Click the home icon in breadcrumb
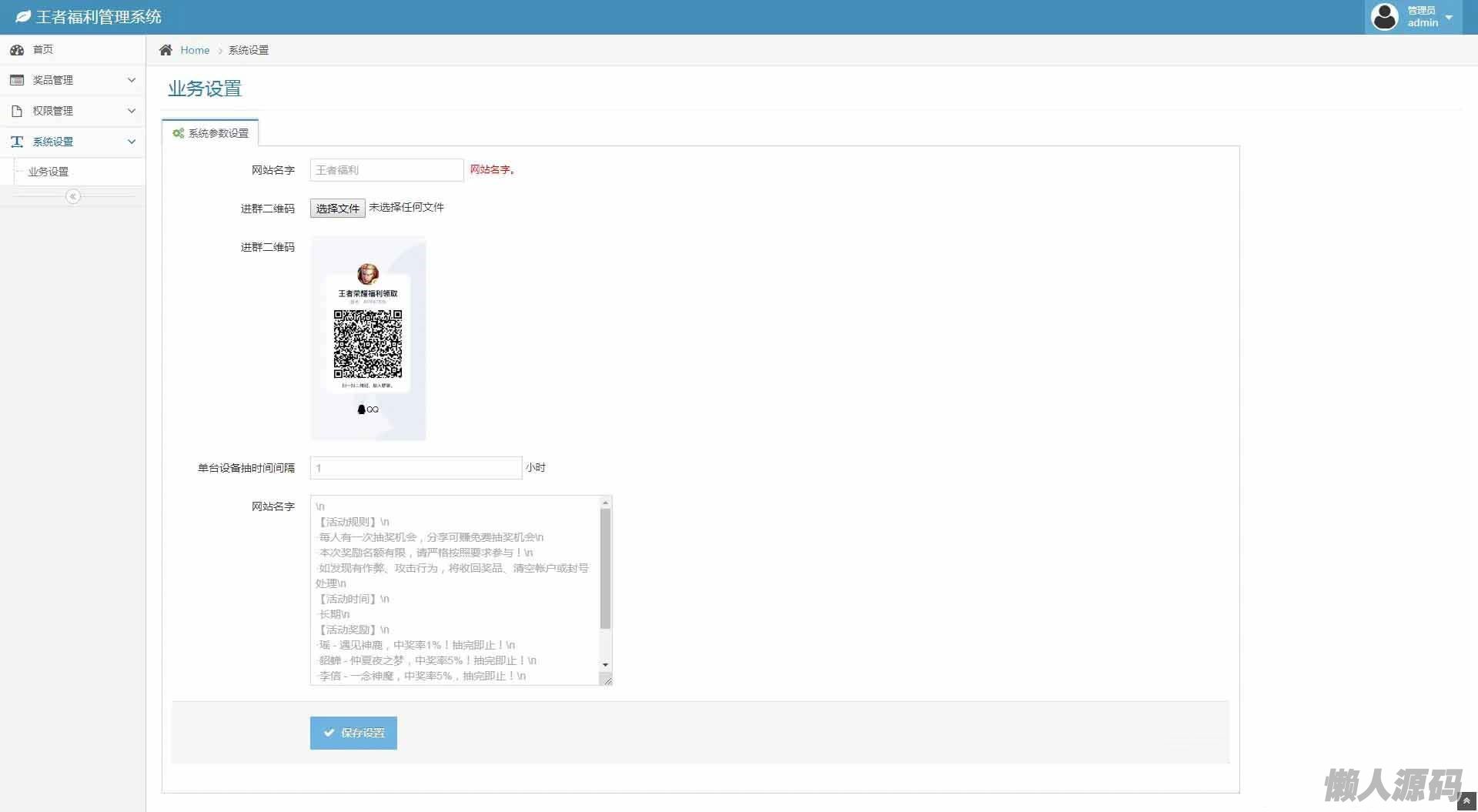Viewport: 1478px width, 812px height. [x=166, y=50]
